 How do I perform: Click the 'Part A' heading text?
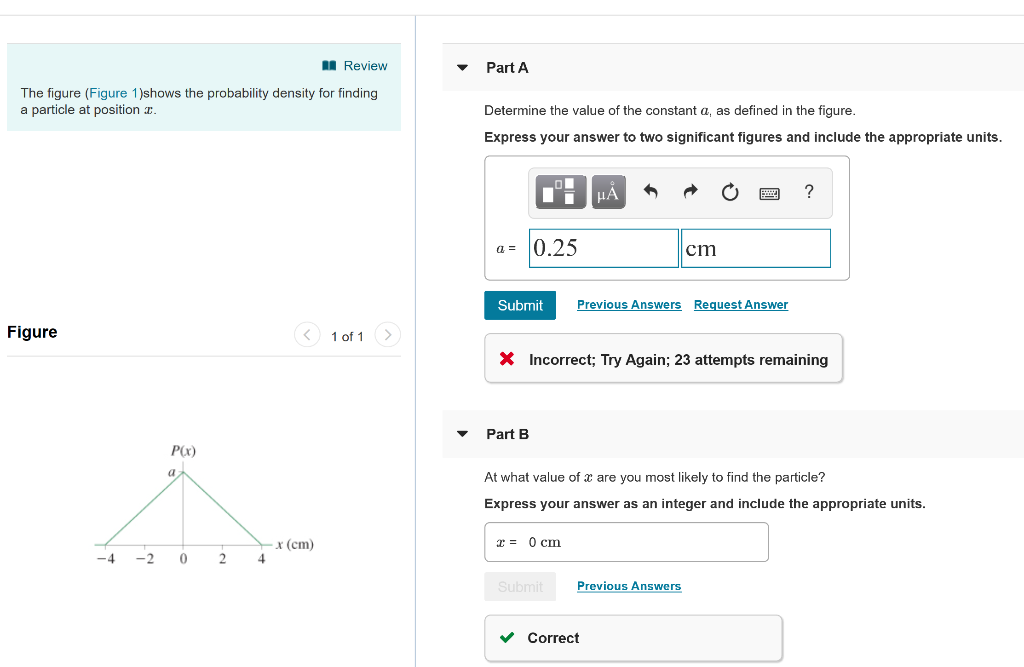point(507,67)
